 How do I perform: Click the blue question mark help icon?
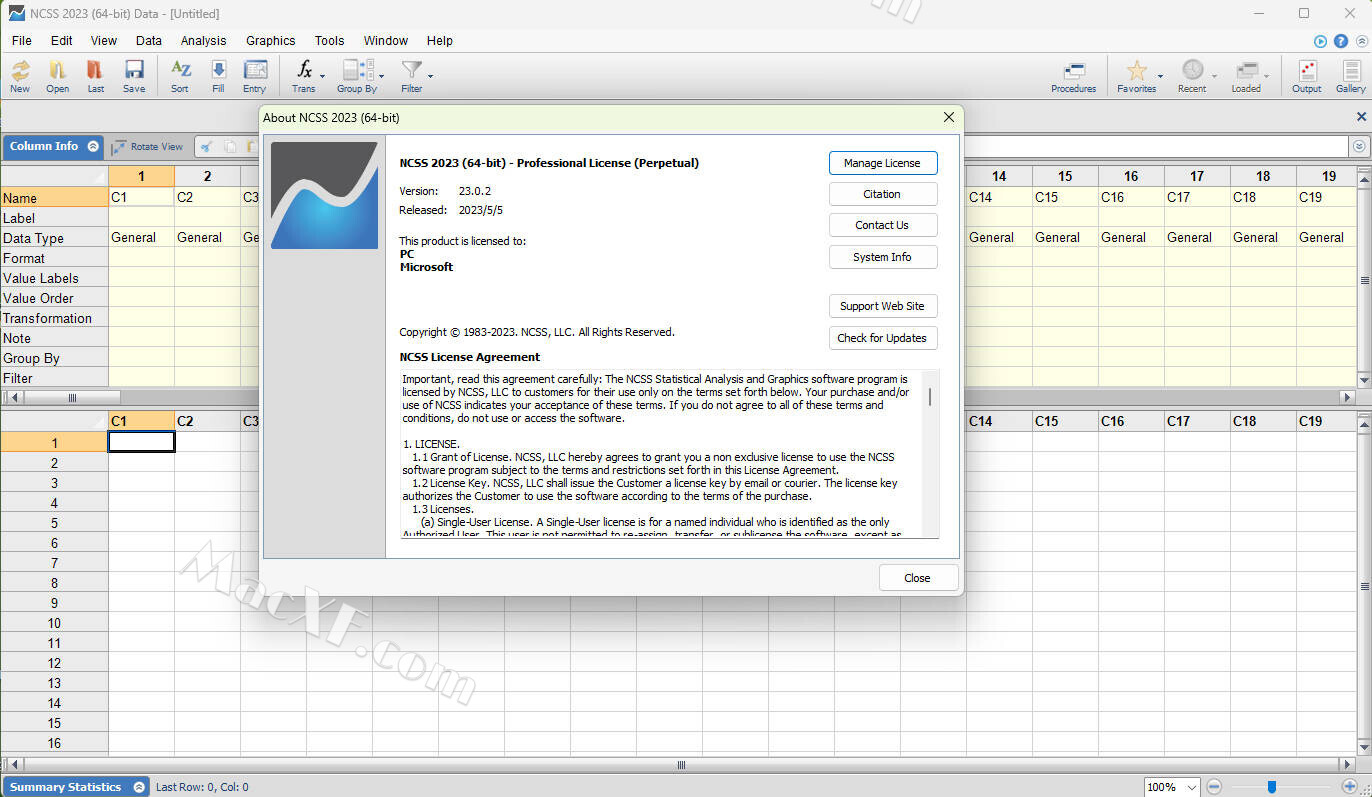[x=1341, y=41]
